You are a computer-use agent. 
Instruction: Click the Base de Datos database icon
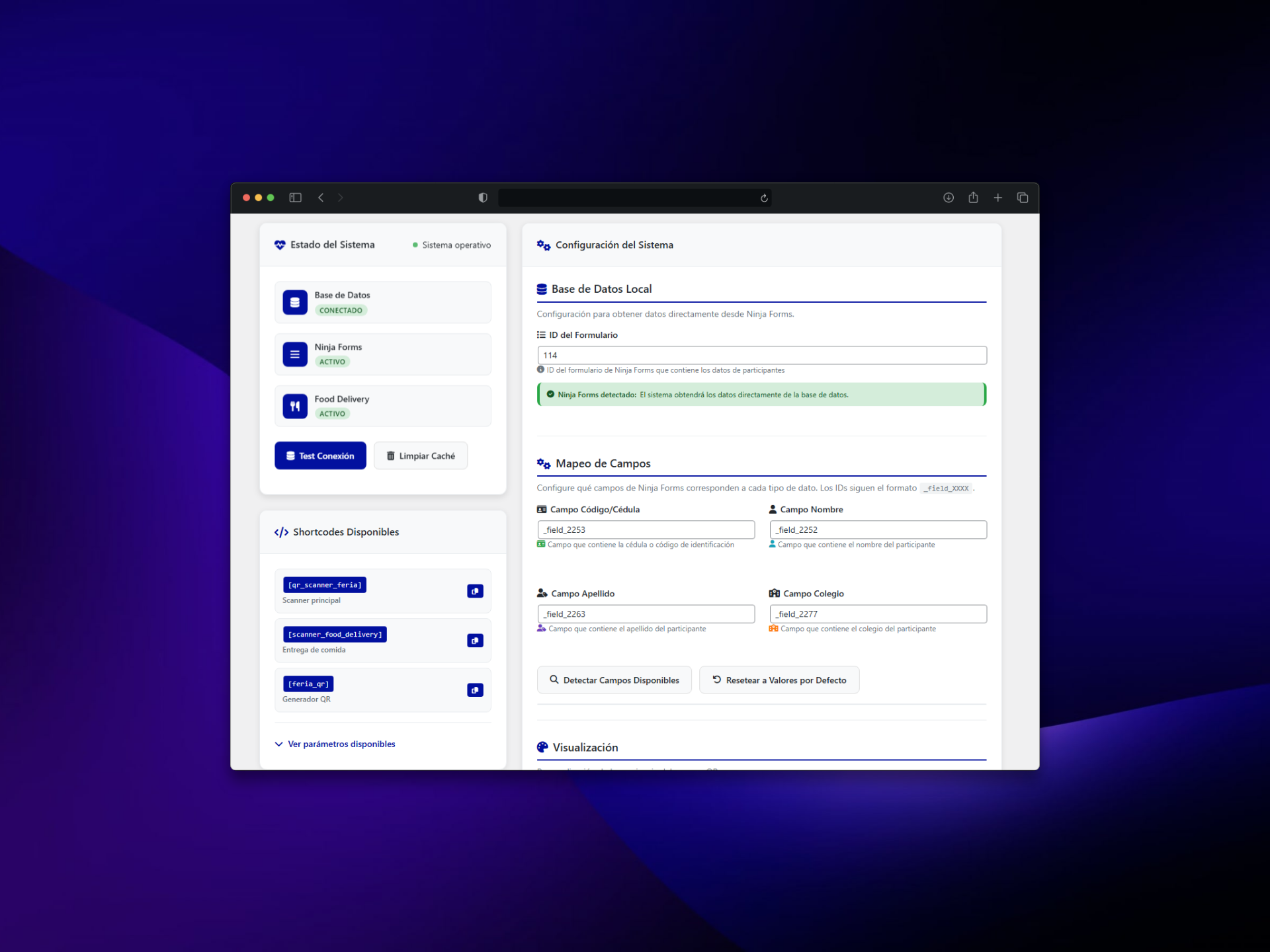pyautogui.click(x=295, y=302)
